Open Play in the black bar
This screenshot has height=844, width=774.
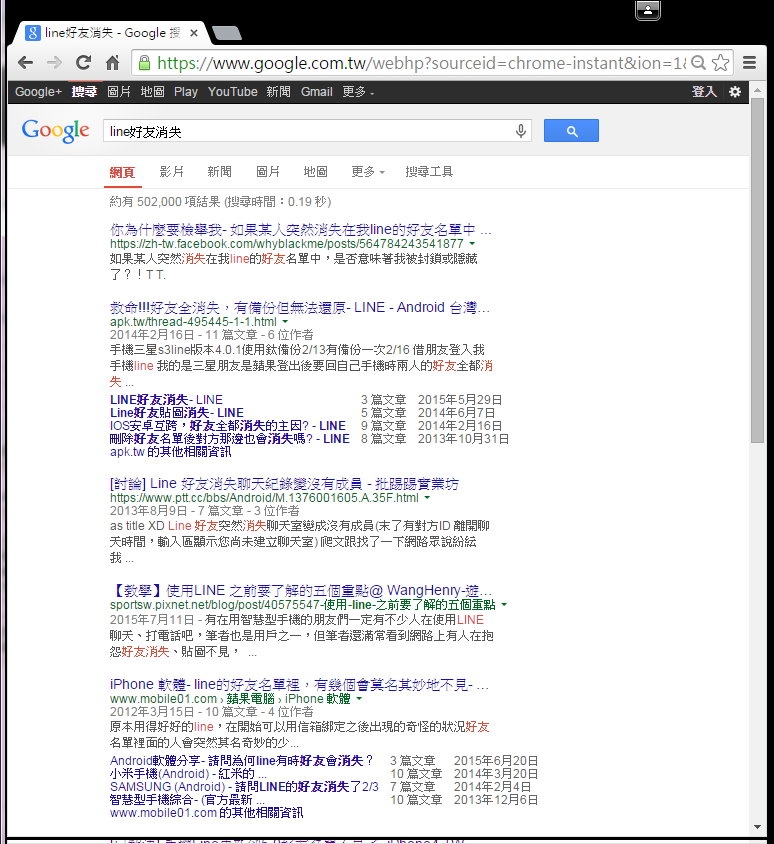point(186,92)
